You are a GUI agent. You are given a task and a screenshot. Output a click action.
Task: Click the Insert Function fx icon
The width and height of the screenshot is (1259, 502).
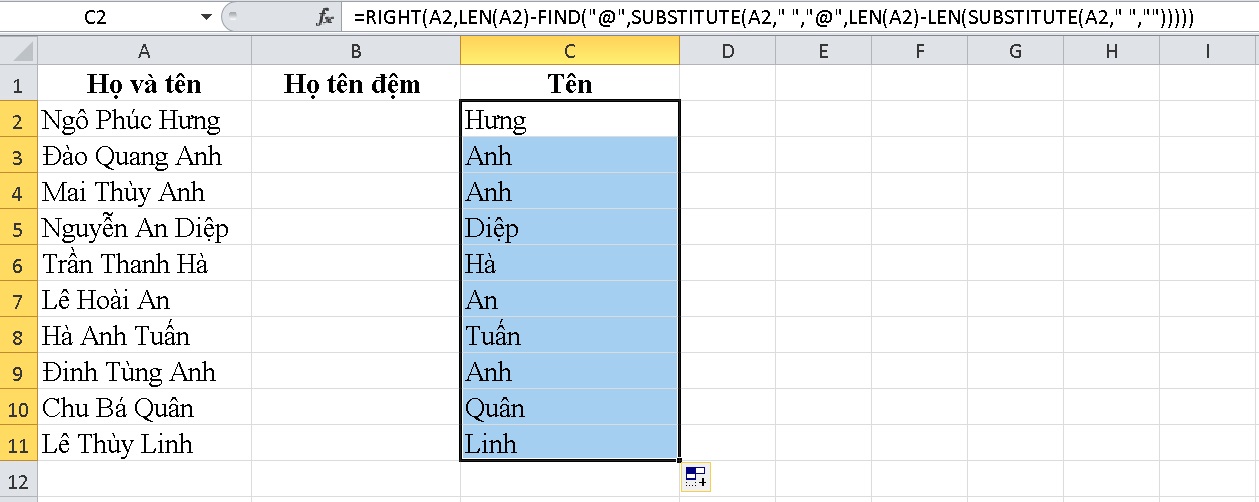(324, 17)
